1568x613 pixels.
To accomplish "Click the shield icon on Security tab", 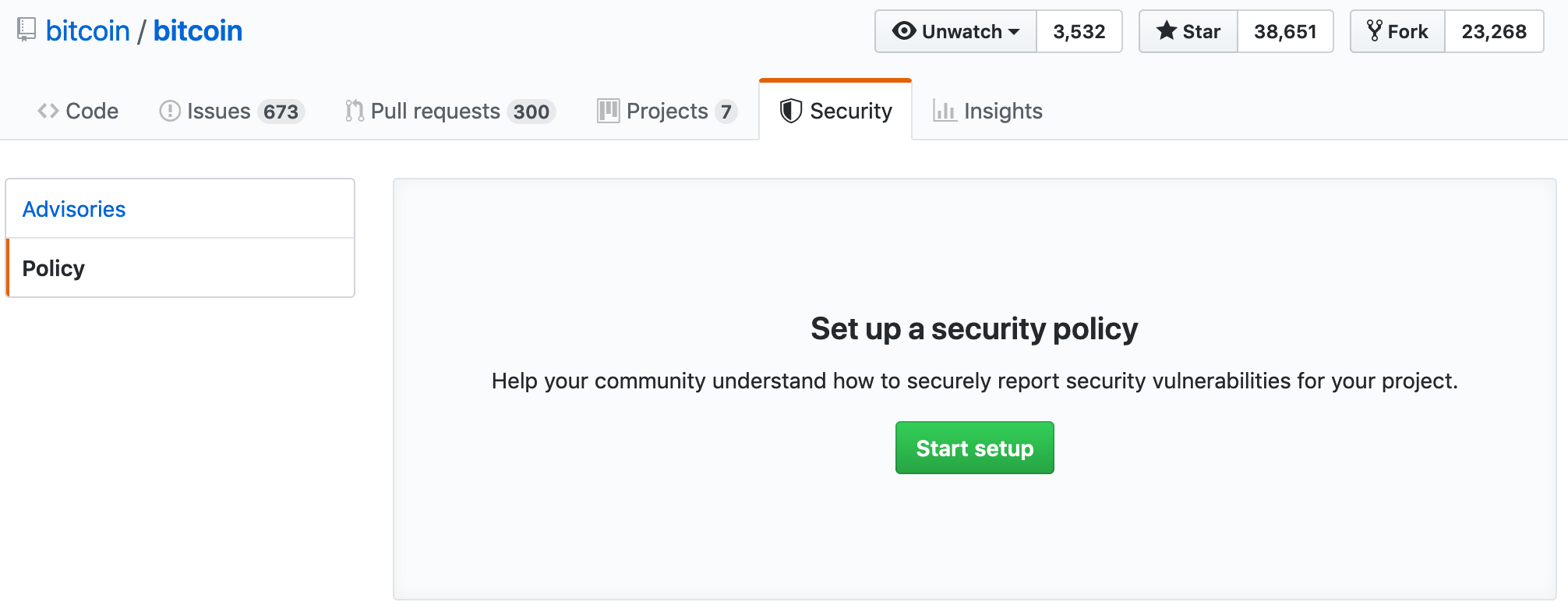I will click(x=789, y=111).
